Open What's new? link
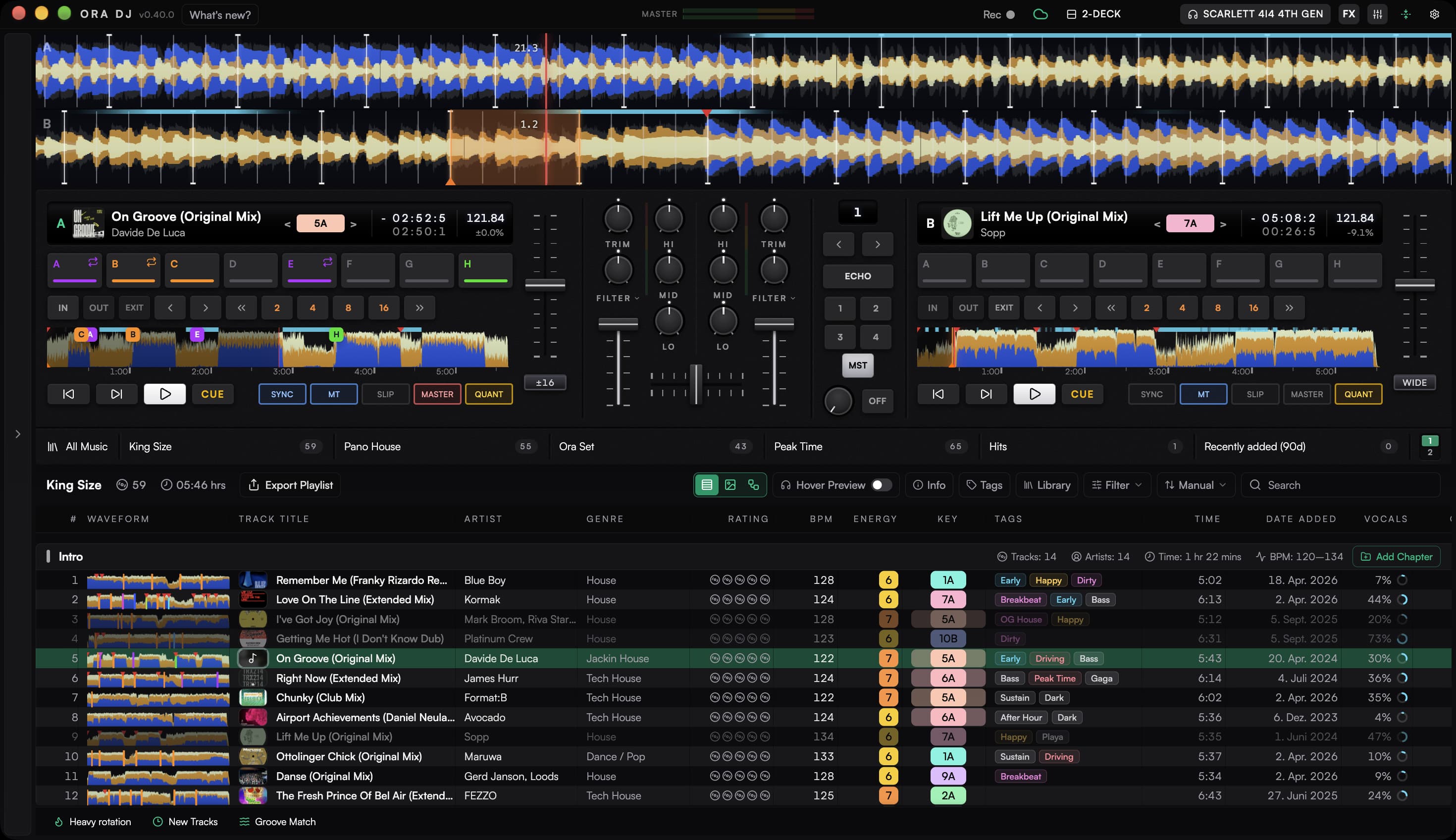The width and height of the screenshot is (1456, 840). [220, 14]
